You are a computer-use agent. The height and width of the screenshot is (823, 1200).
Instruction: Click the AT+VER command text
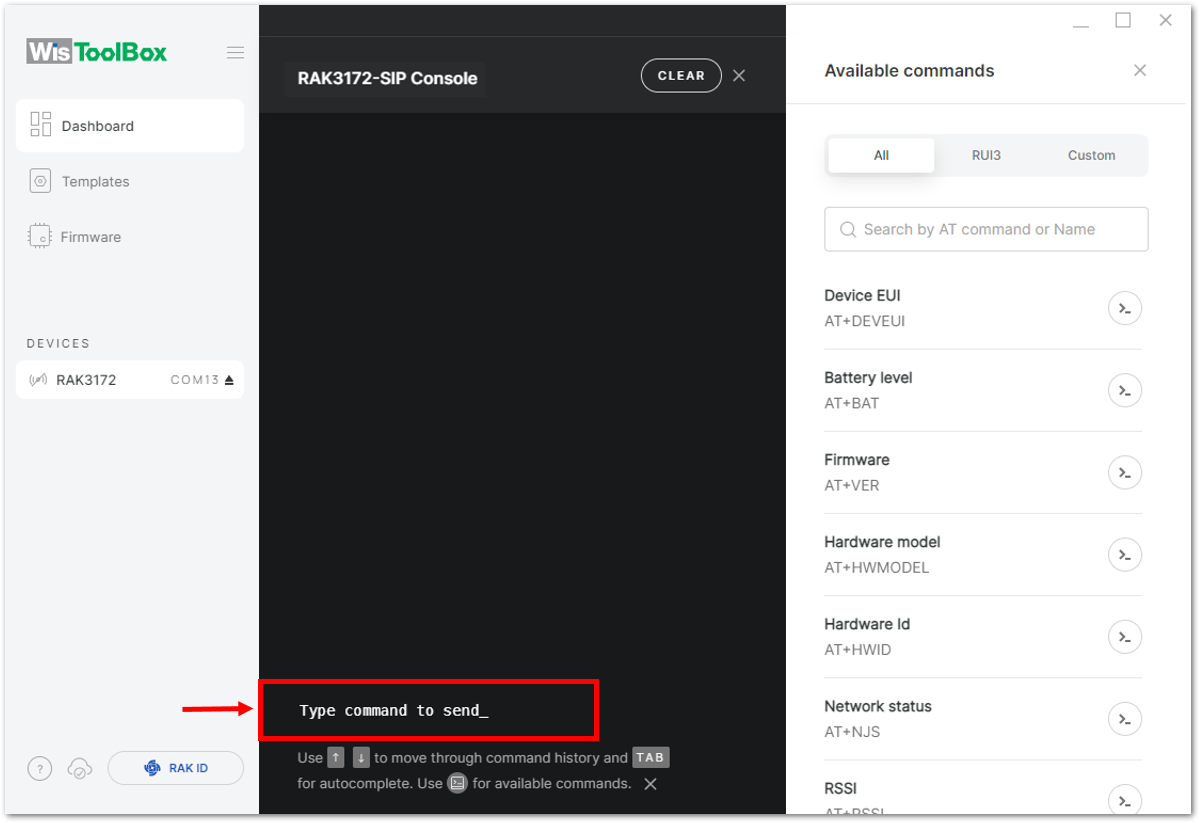(852, 486)
